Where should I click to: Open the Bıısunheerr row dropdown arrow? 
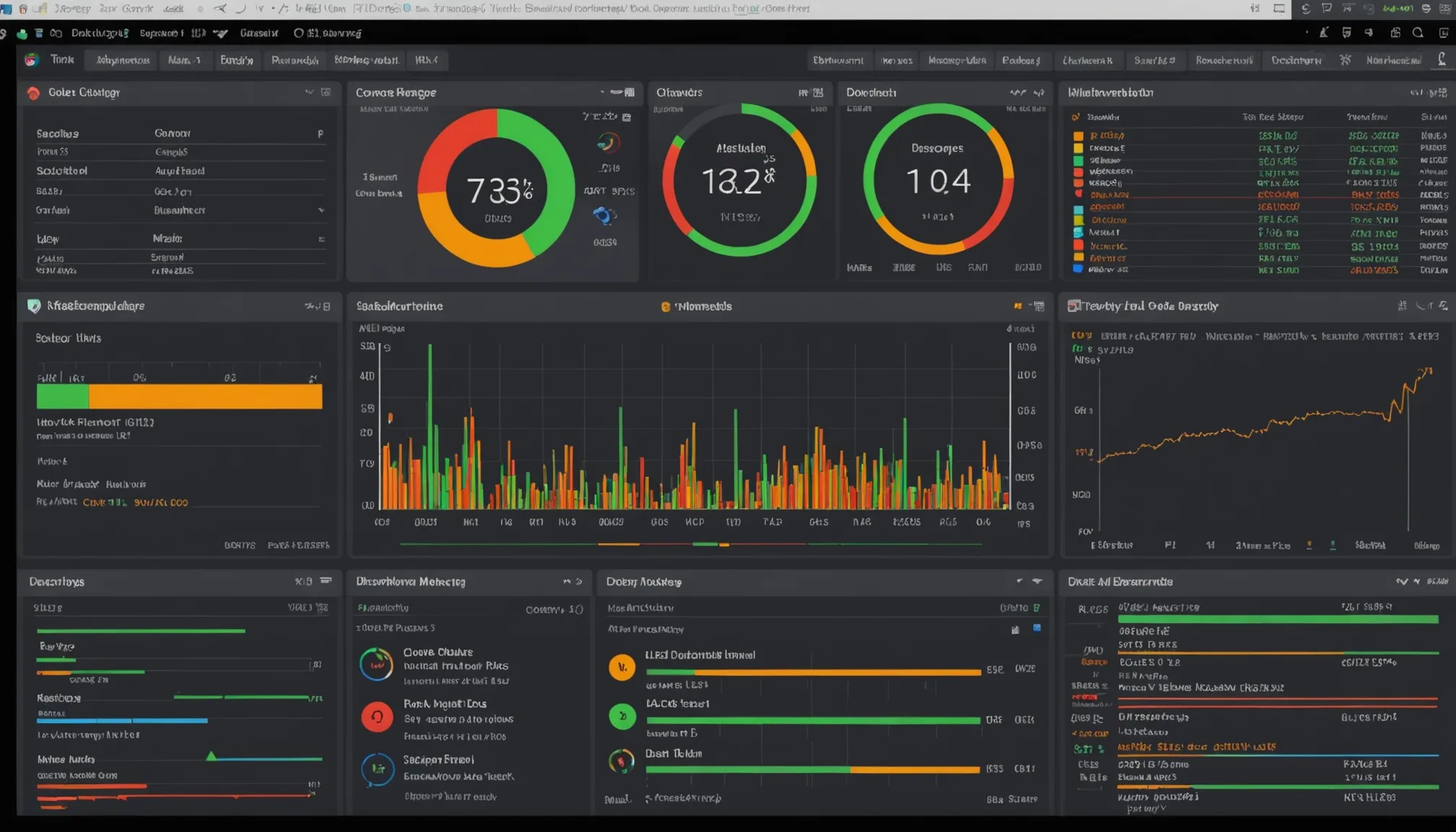321,210
